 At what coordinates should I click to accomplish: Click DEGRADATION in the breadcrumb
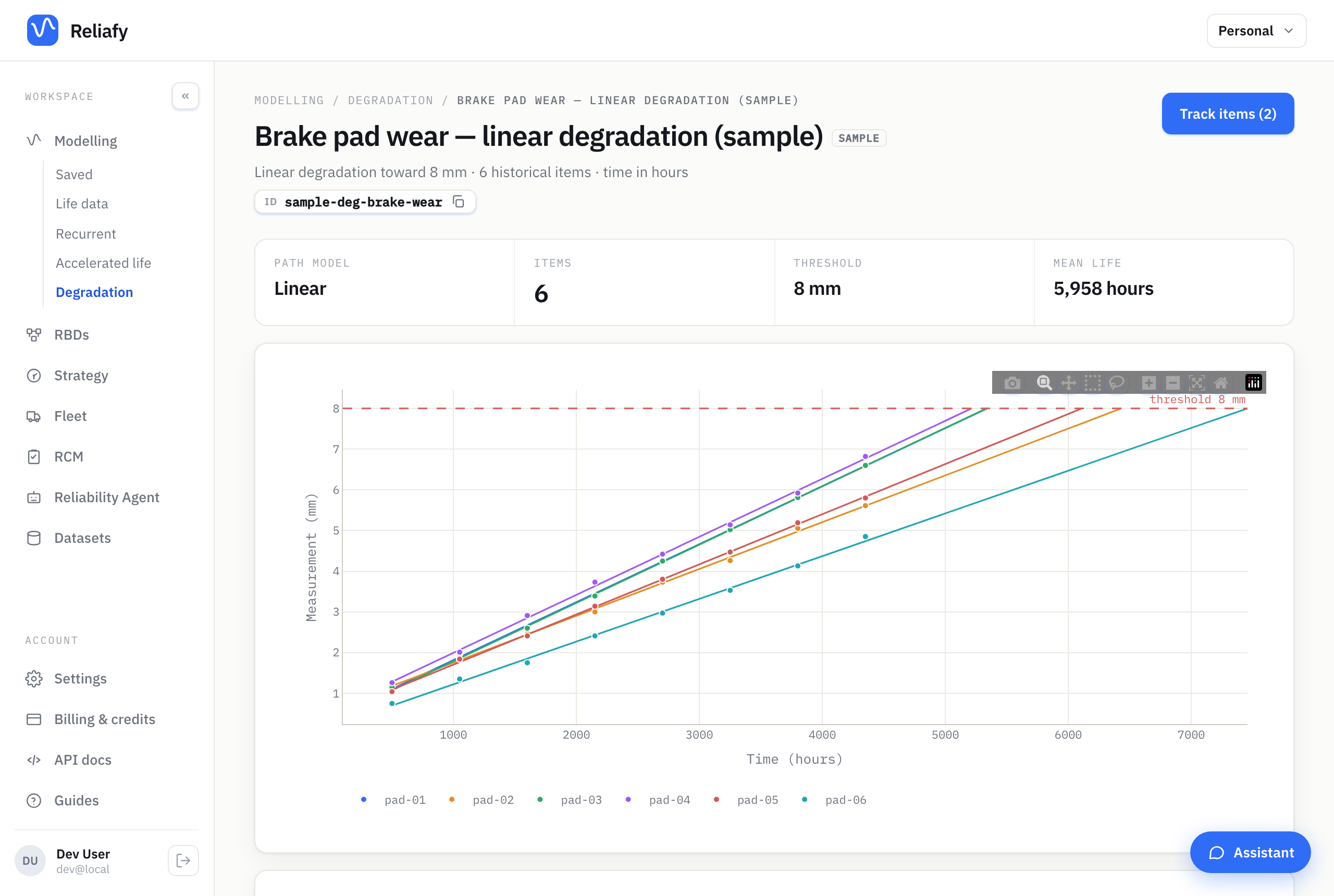(390, 100)
